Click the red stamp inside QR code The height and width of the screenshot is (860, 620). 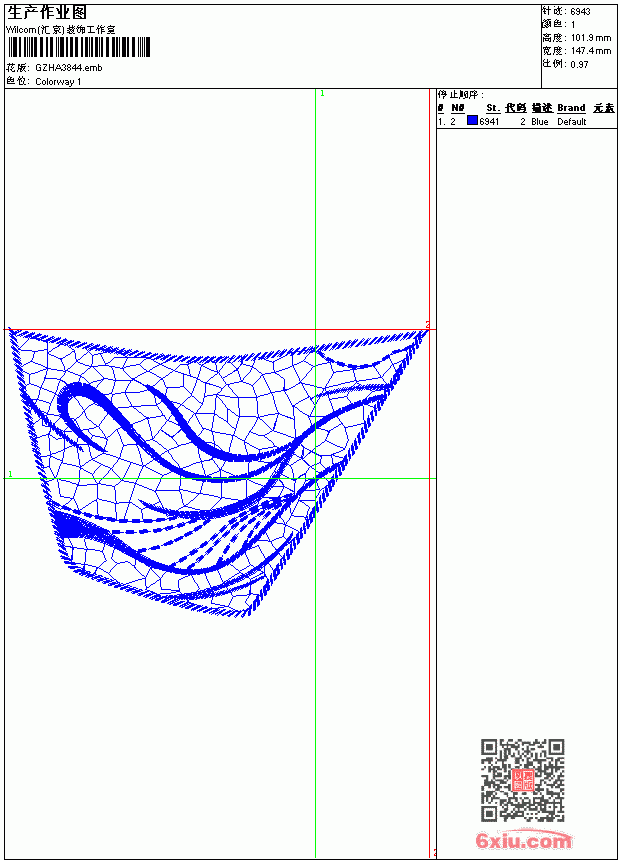[x=523, y=779]
